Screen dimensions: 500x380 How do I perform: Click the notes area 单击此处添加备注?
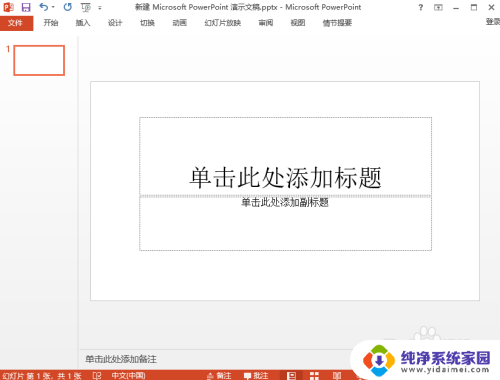click(x=121, y=359)
